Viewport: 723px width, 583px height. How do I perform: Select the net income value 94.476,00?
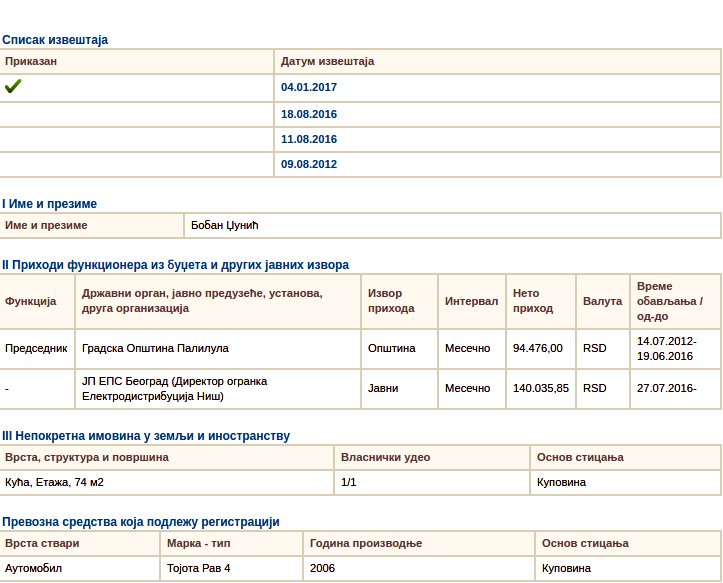(538, 349)
